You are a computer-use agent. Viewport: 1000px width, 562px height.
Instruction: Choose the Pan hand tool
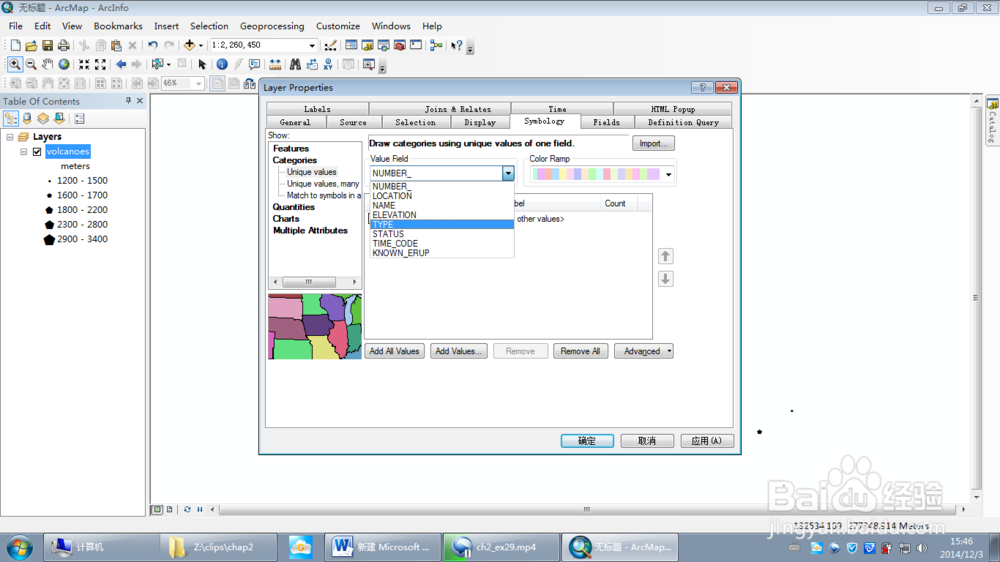pos(47,64)
